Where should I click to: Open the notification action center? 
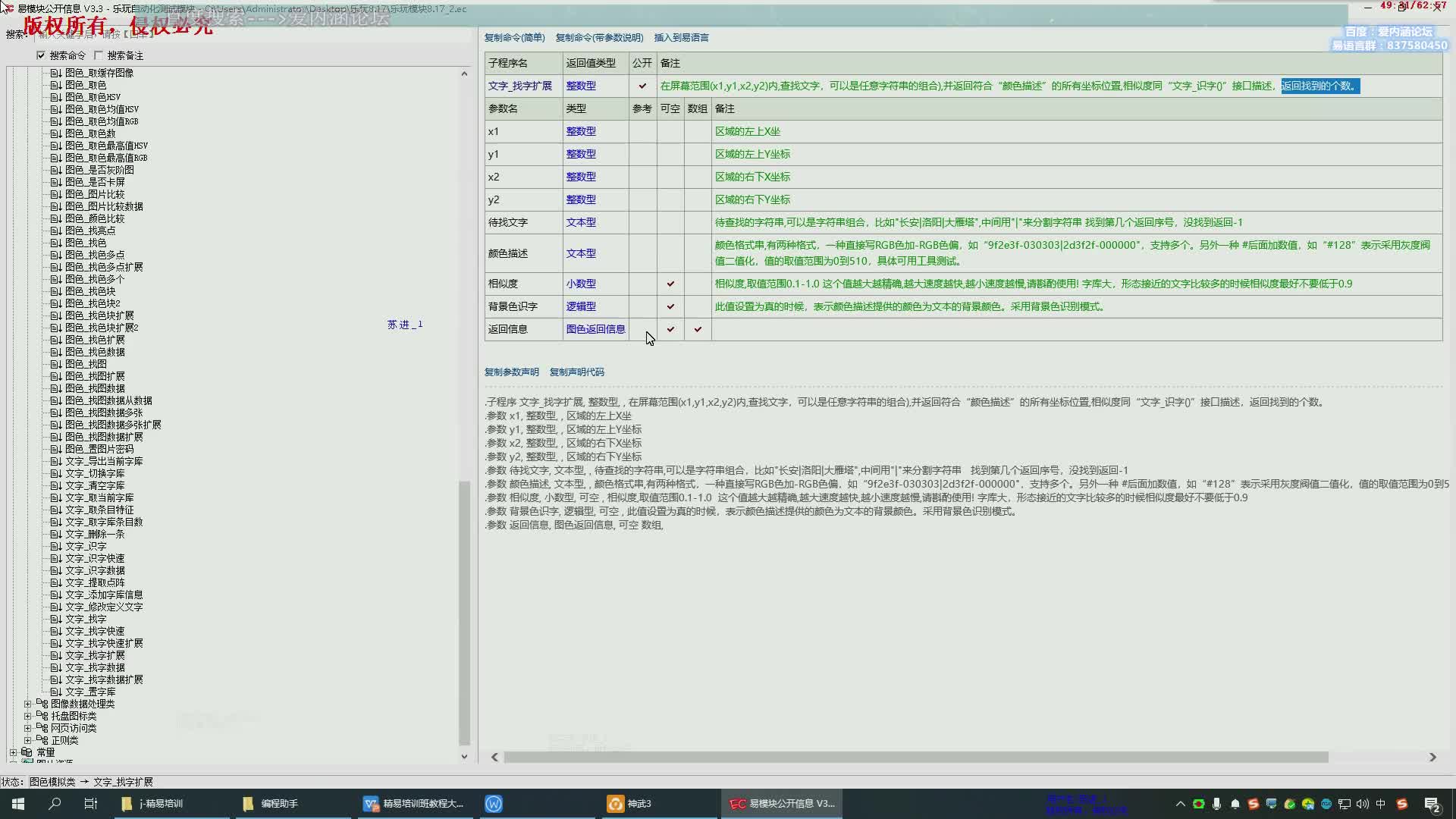(x=1432, y=805)
